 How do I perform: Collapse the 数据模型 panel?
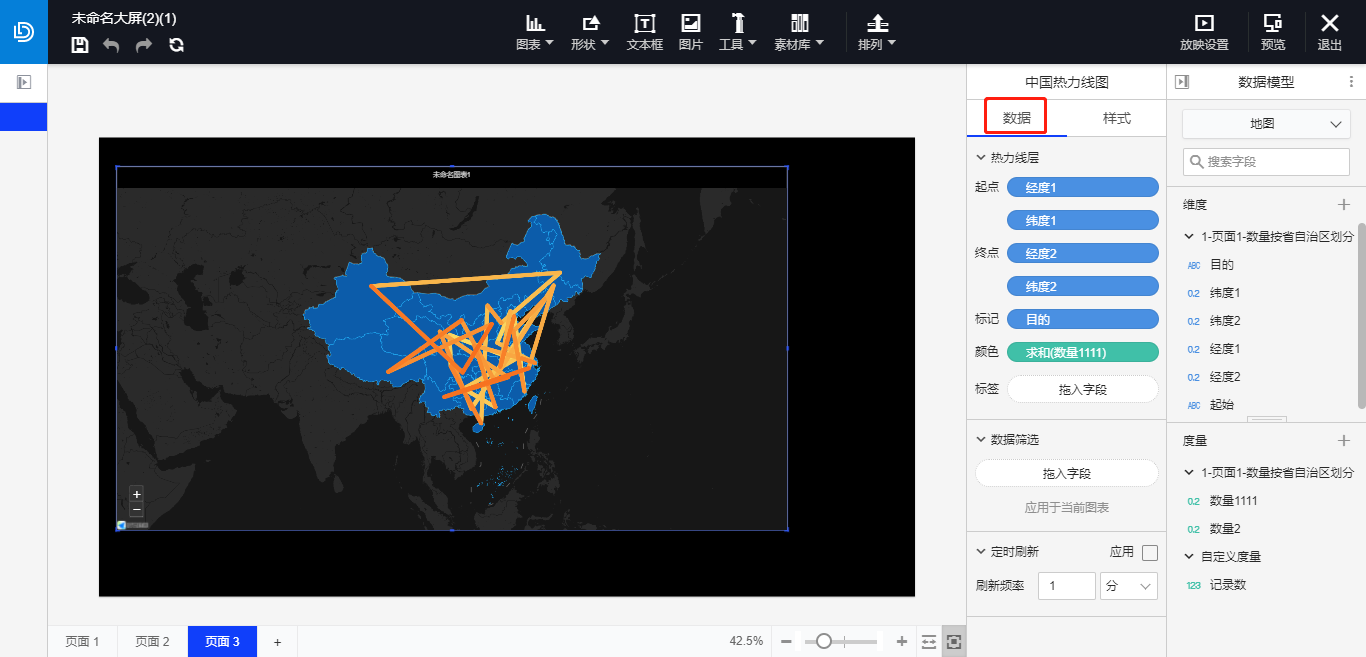(x=1182, y=82)
